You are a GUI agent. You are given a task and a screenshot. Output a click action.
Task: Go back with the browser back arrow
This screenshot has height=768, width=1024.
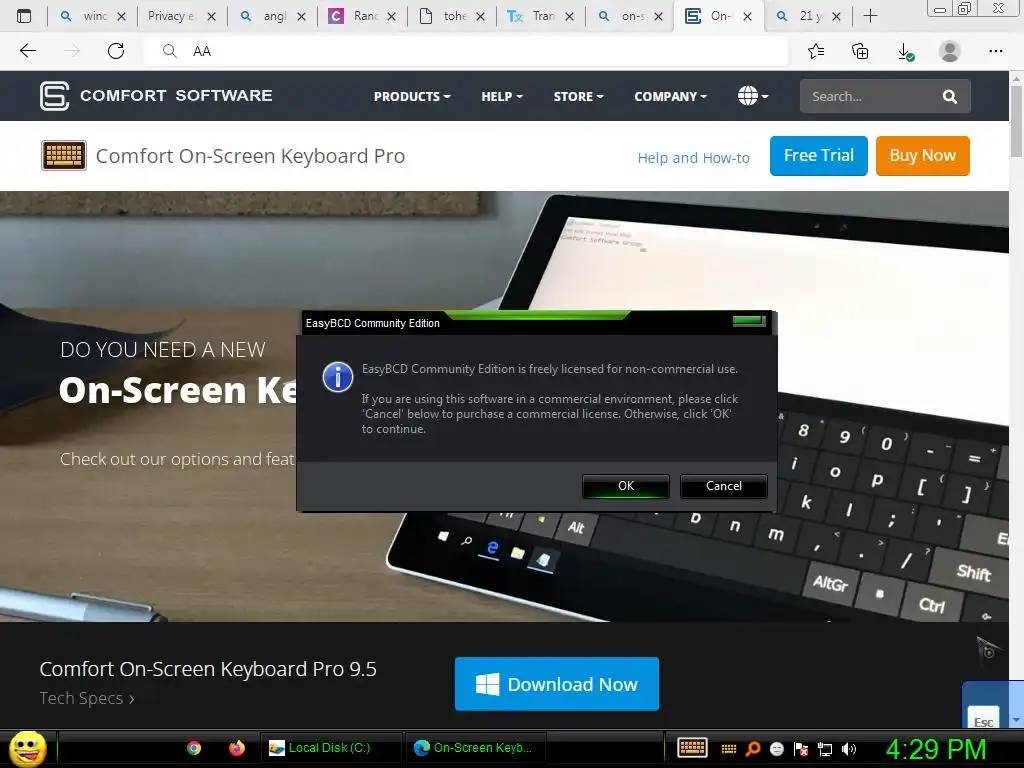tap(27, 51)
